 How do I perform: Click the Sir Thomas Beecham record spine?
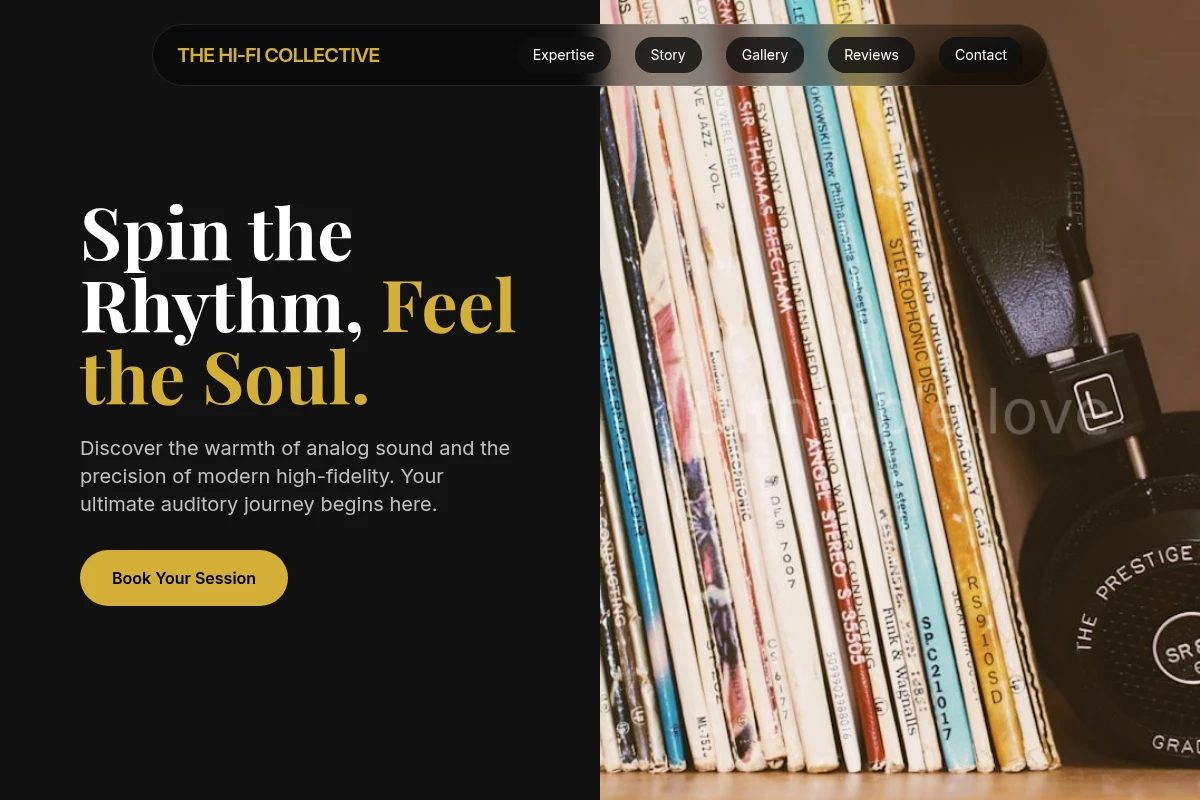click(765, 200)
